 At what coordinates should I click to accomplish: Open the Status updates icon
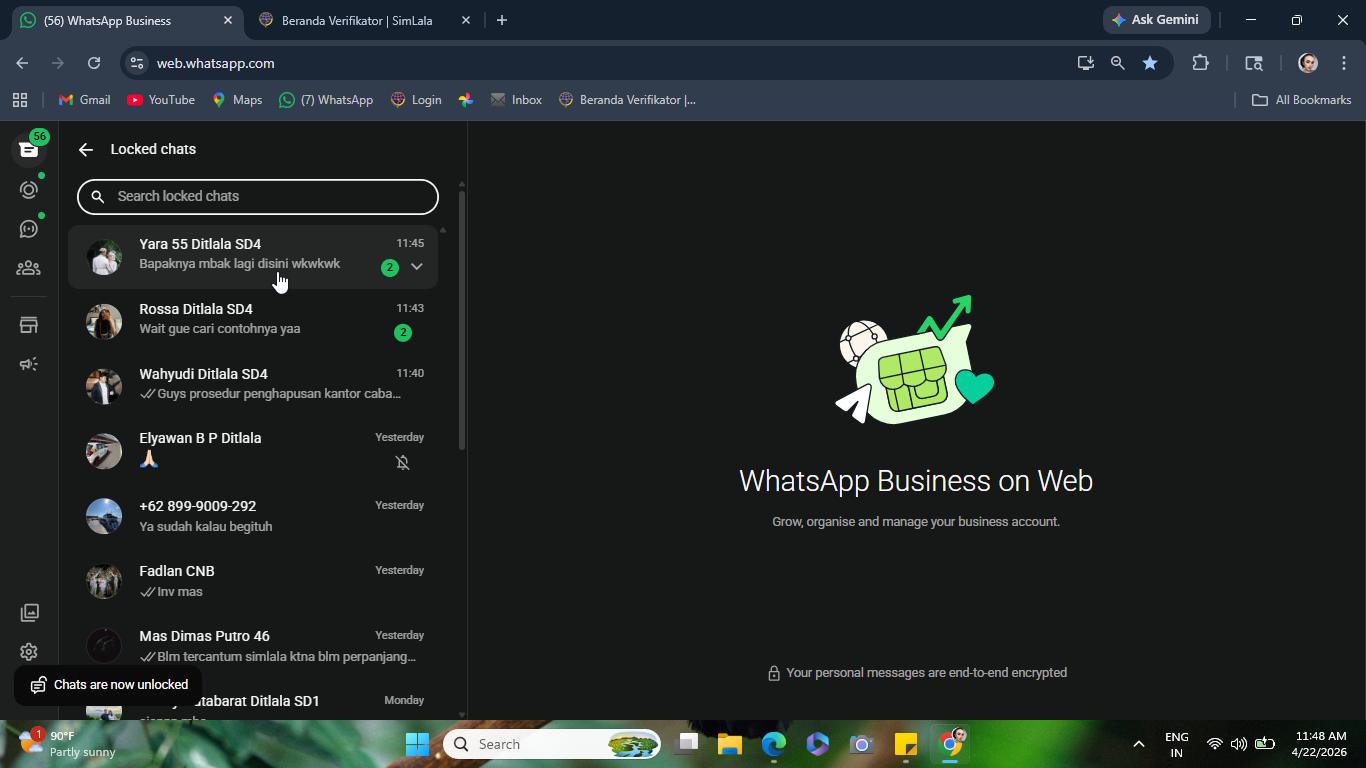click(28, 190)
